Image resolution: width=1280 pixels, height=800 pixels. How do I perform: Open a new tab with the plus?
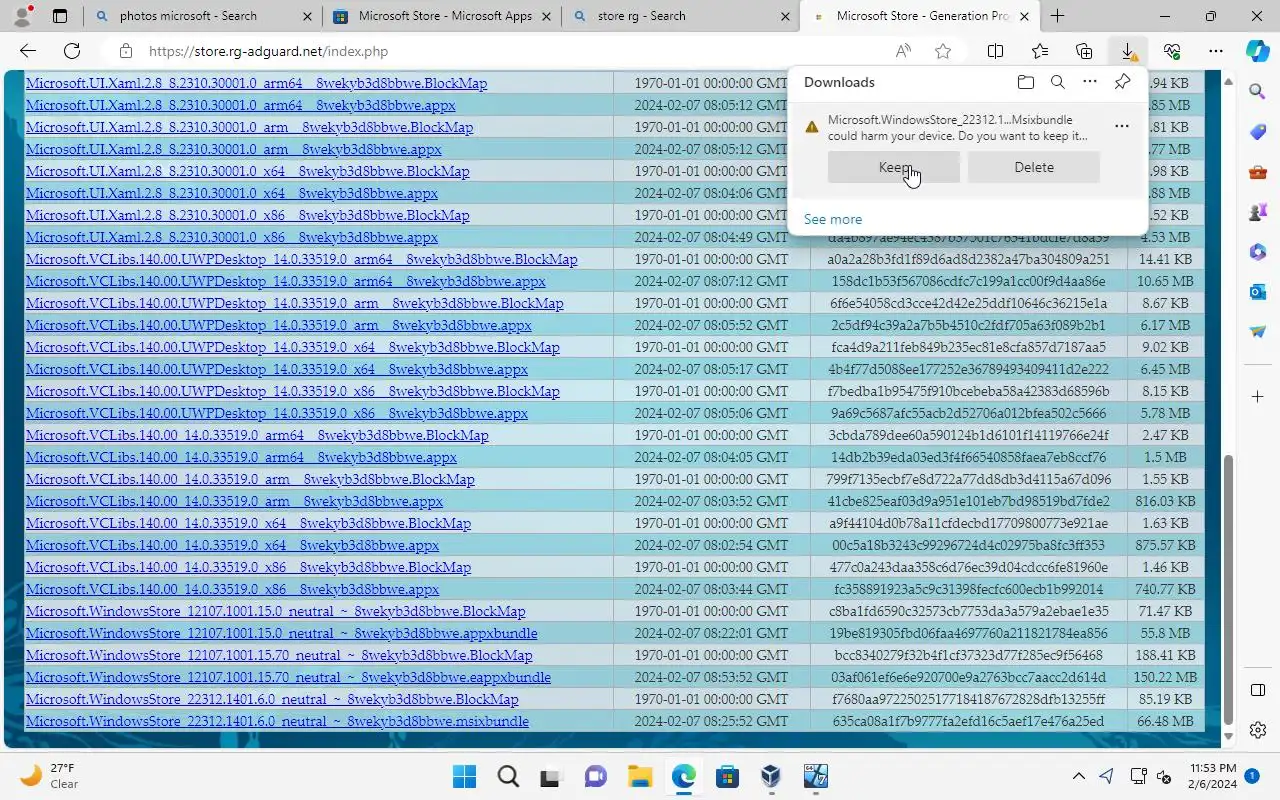click(x=1057, y=16)
